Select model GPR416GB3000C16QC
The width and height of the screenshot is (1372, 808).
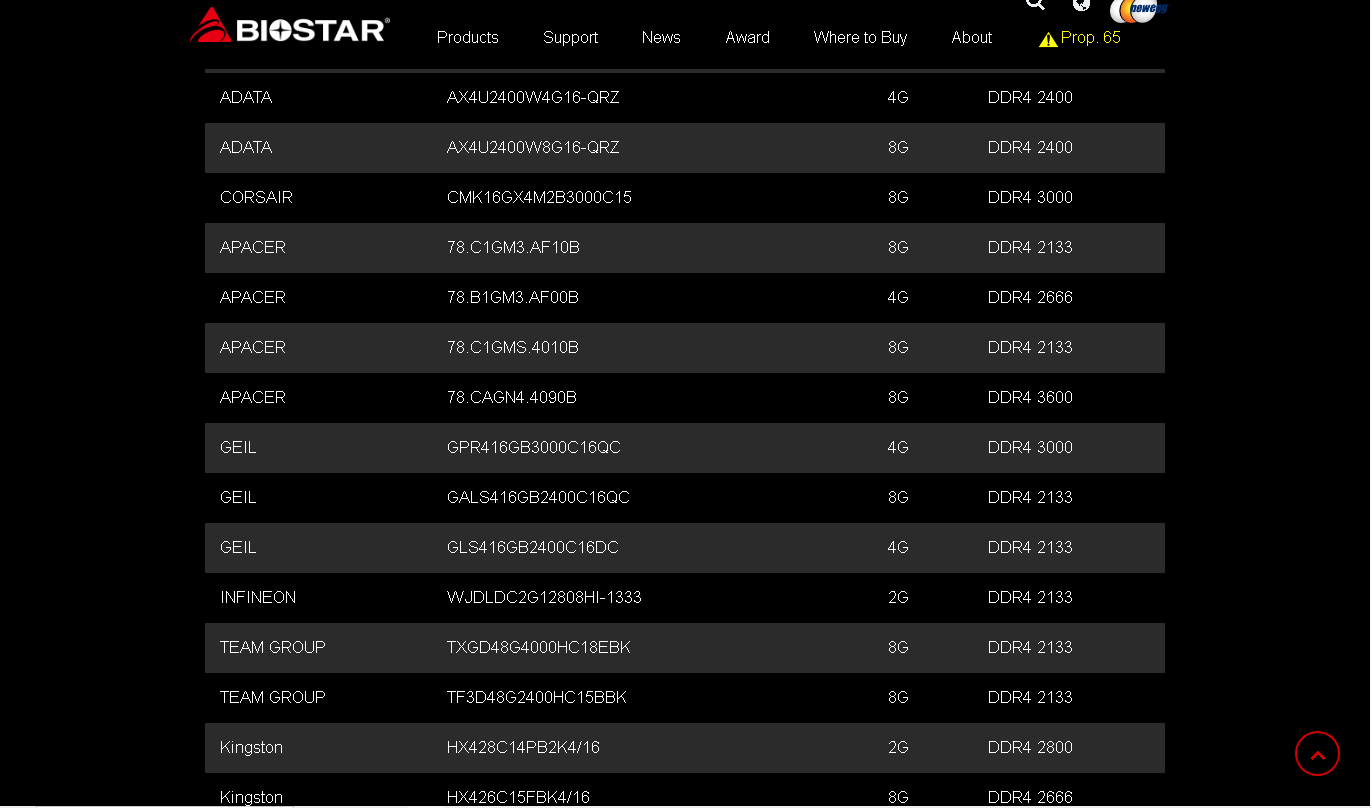coord(534,447)
